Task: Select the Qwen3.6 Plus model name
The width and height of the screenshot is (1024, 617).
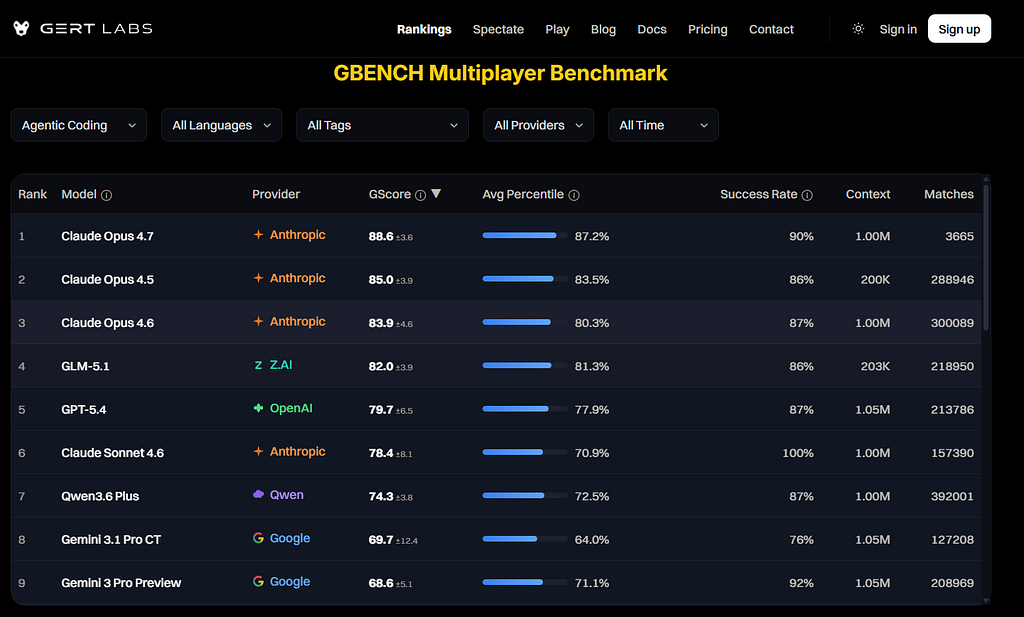Action: coord(100,496)
